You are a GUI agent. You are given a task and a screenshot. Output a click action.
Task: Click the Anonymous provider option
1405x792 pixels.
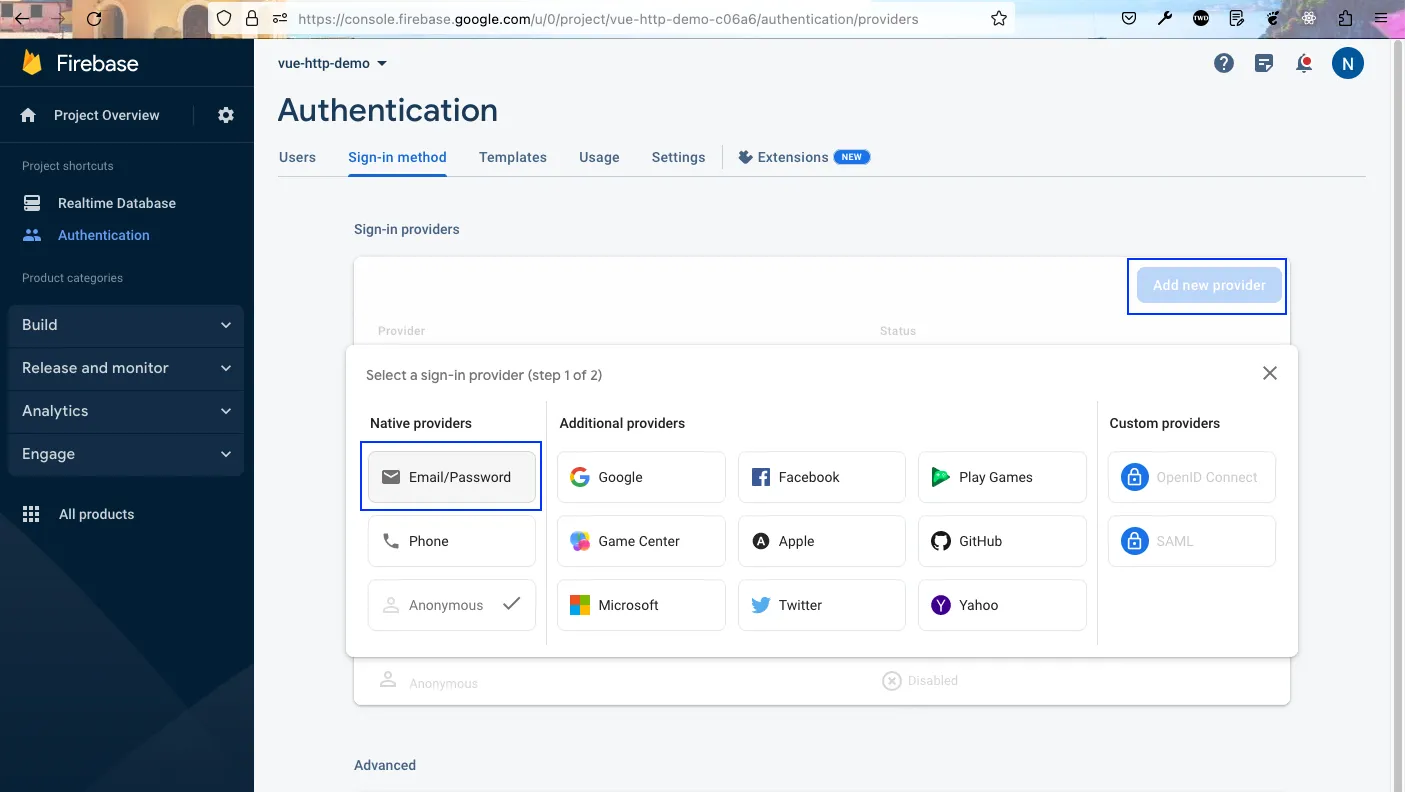tap(452, 605)
